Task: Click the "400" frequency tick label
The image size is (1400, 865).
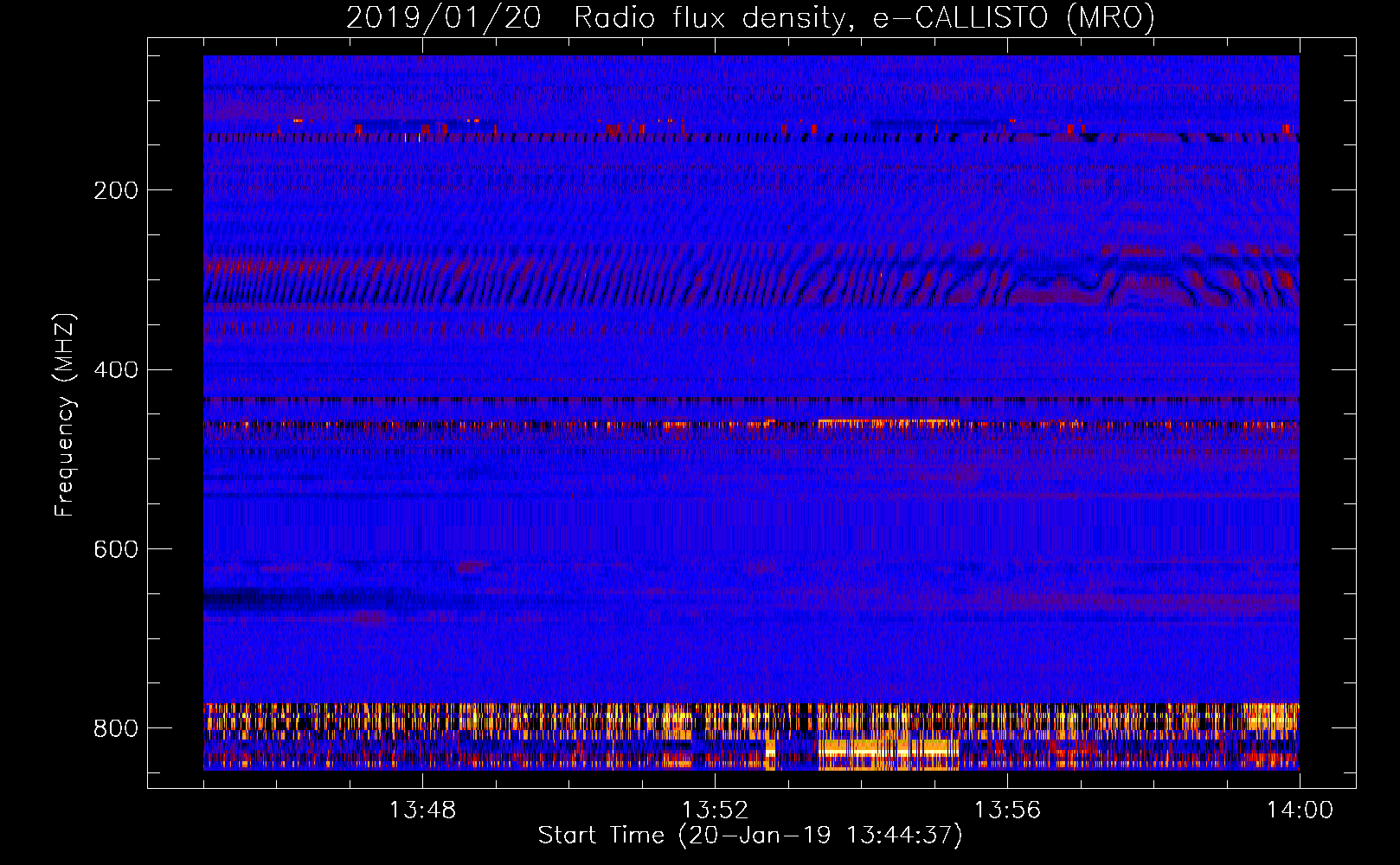Action: pos(116,370)
